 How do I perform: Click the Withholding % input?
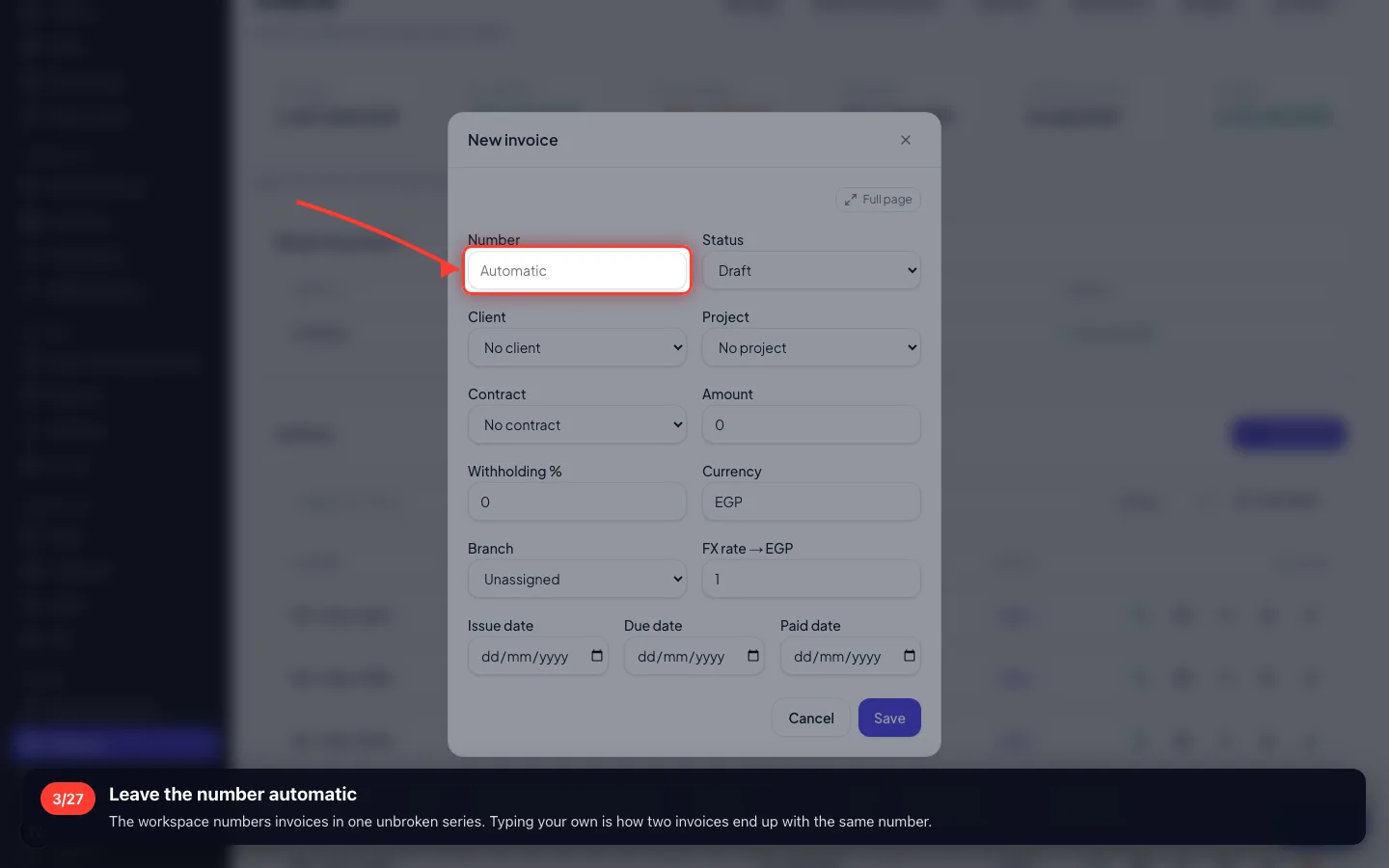point(577,502)
